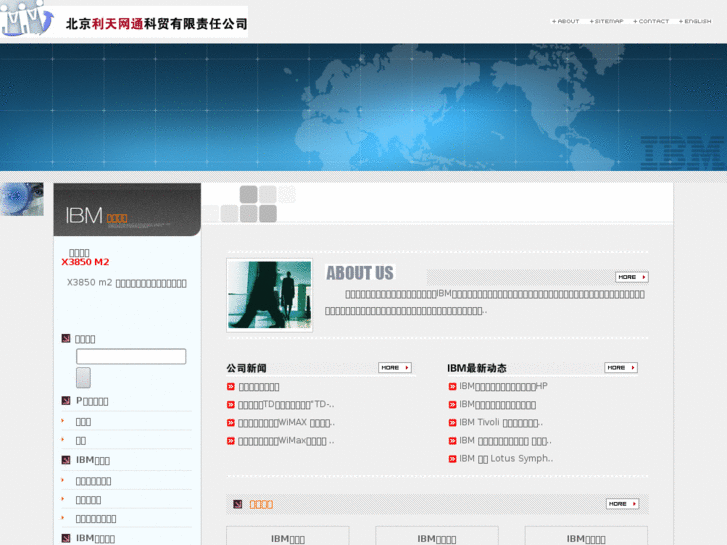Click the IBM最新动态 section heading
Image resolution: width=727 pixels, height=545 pixels.
[477, 368]
